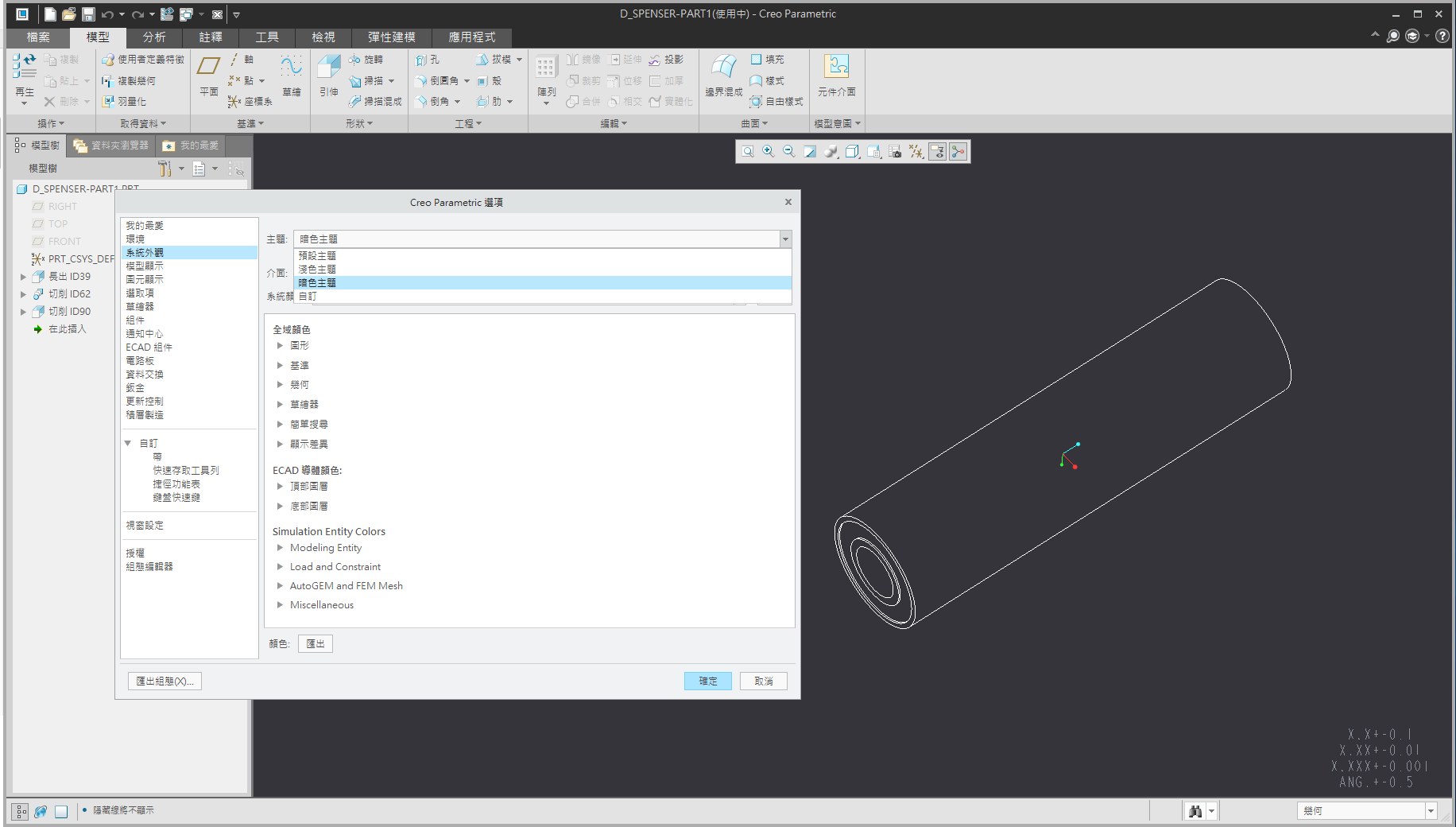Click the Refit view icon
This screenshot has height=827, width=1456.
click(748, 152)
